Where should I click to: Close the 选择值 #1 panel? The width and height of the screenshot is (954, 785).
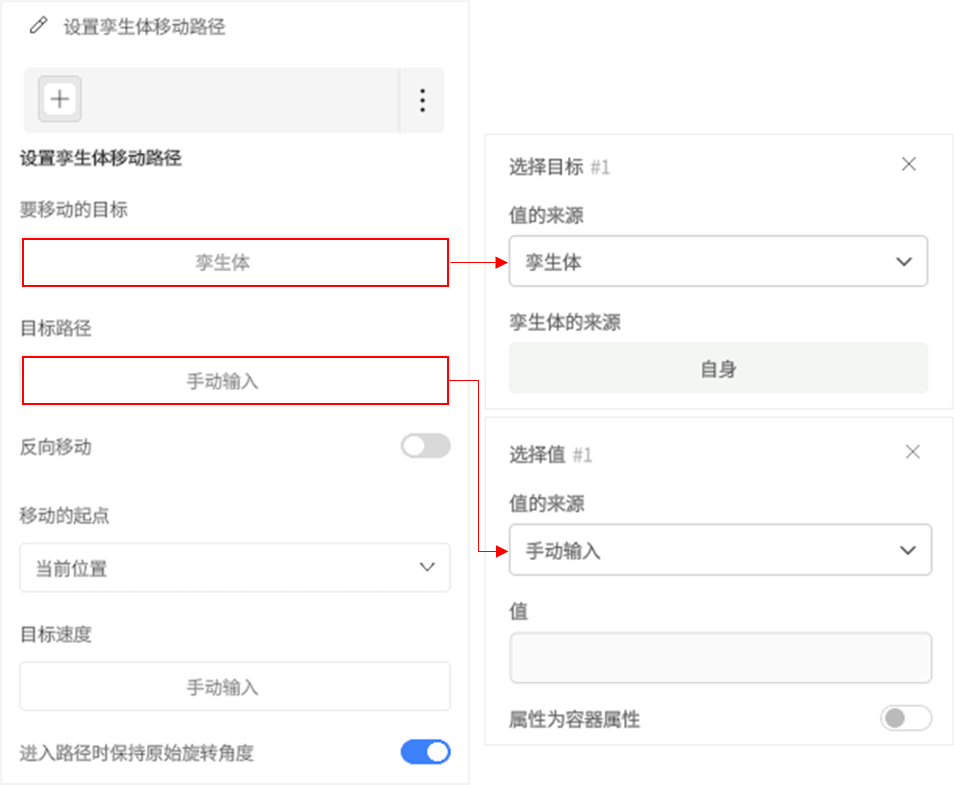pyautogui.click(x=912, y=452)
